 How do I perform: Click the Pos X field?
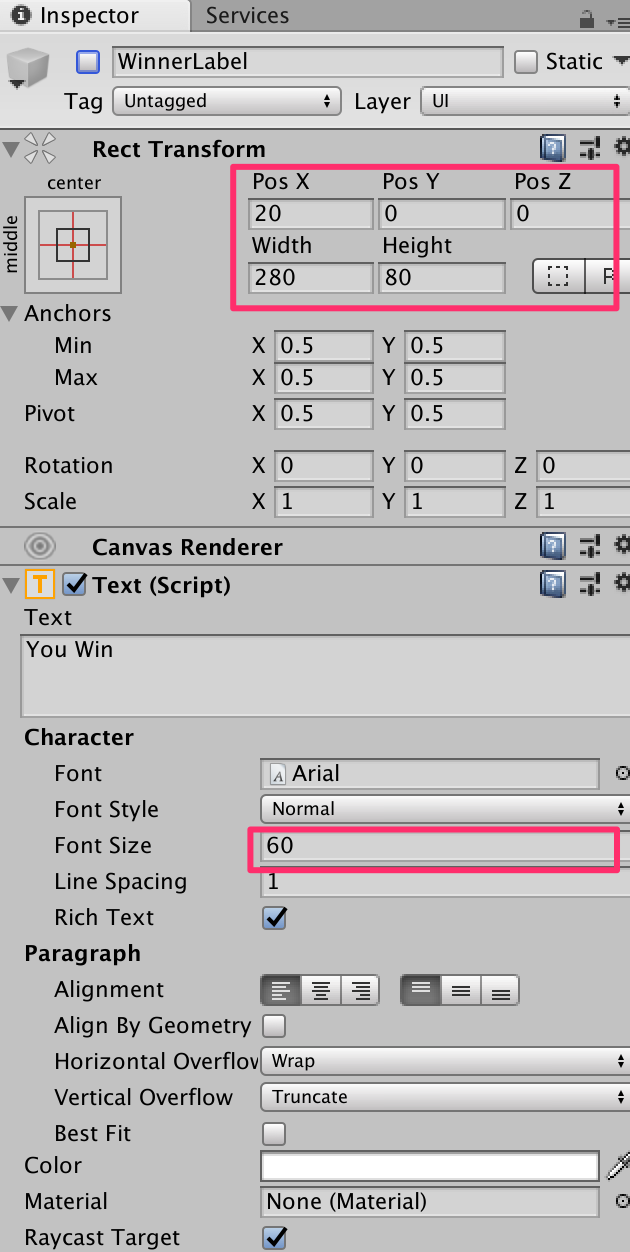(x=311, y=214)
